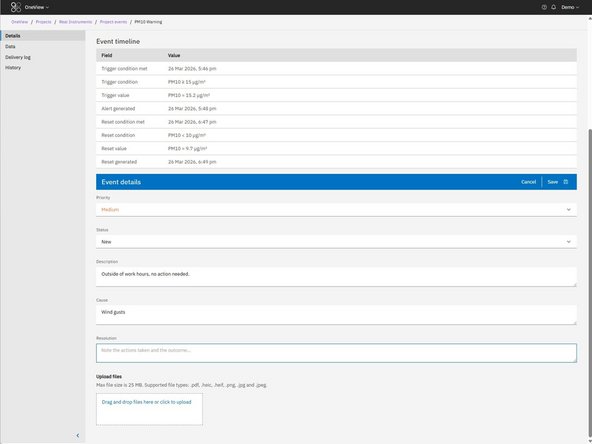Image resolution: width=592 pixels, height=444 pixels.
Task: Open the Demo user menu
Action: point(570,7)
